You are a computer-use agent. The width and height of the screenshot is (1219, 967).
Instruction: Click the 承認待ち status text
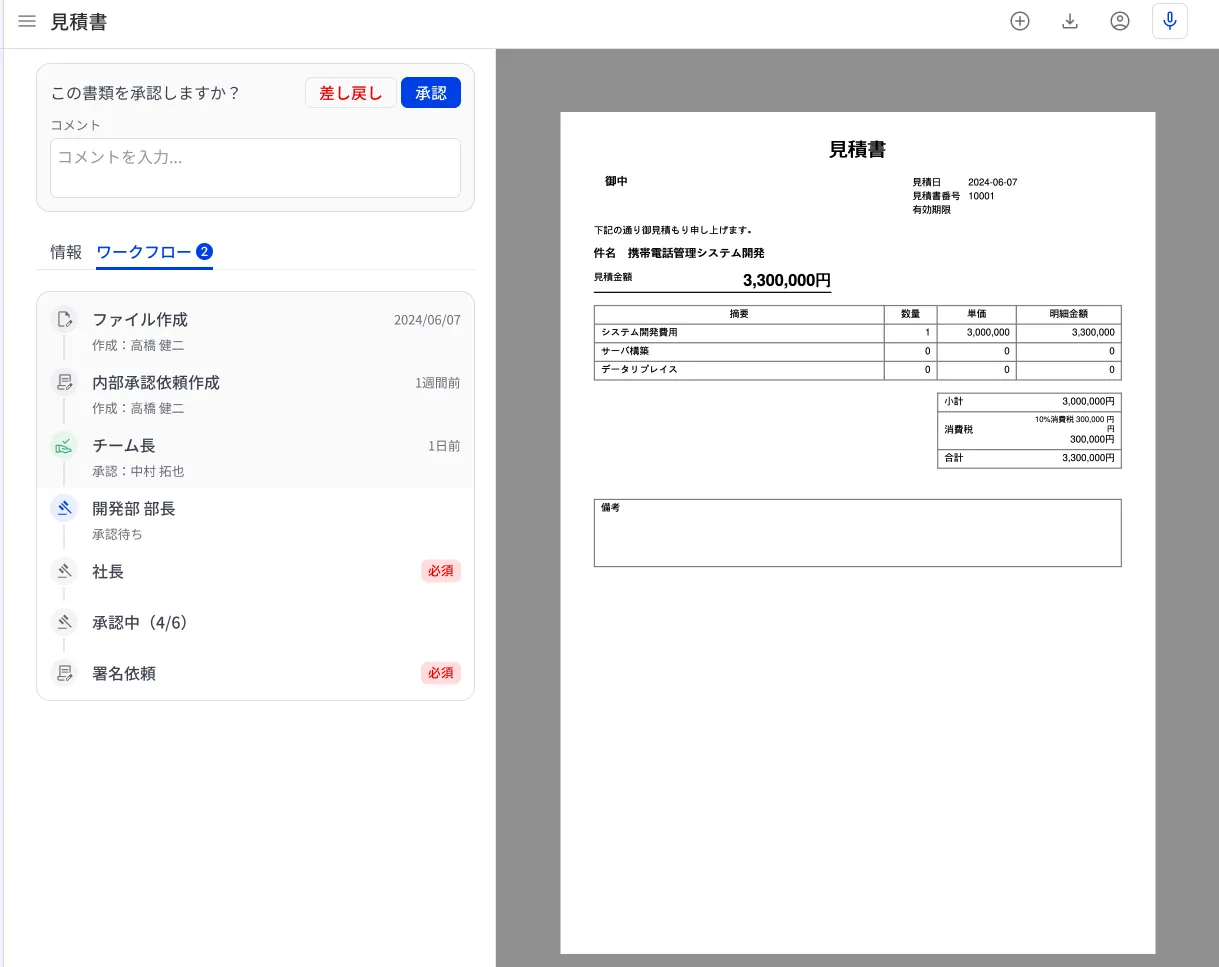(117, 534)
